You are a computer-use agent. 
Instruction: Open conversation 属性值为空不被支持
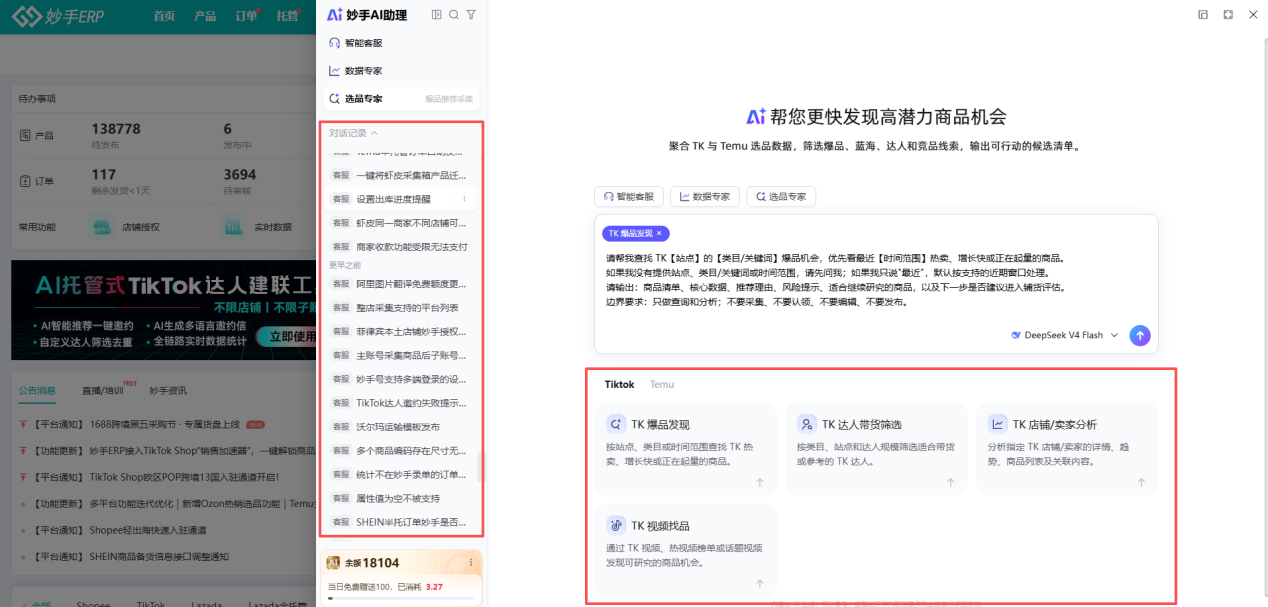[x=400, y=498]
